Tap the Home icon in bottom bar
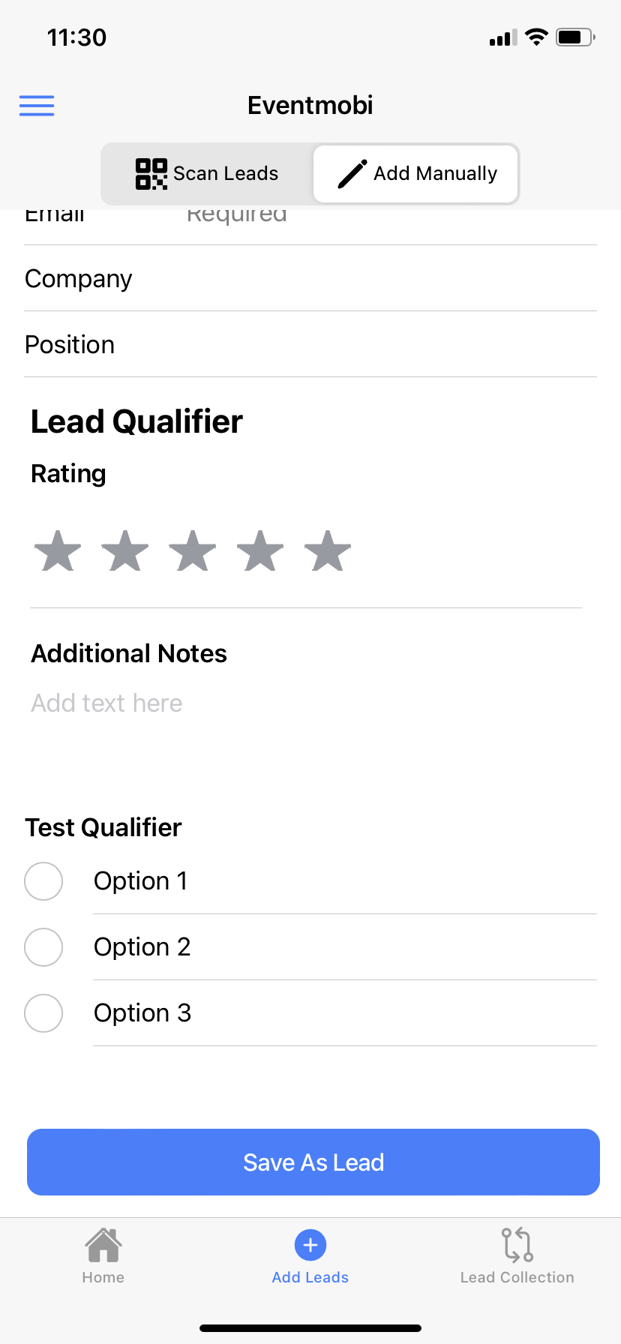This screenshot has height=1344, width=621. 103,1245
